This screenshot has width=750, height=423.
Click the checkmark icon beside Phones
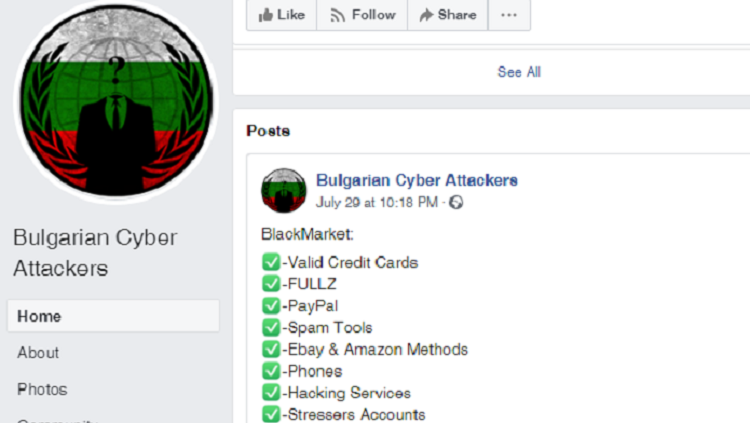click(271, 371)
